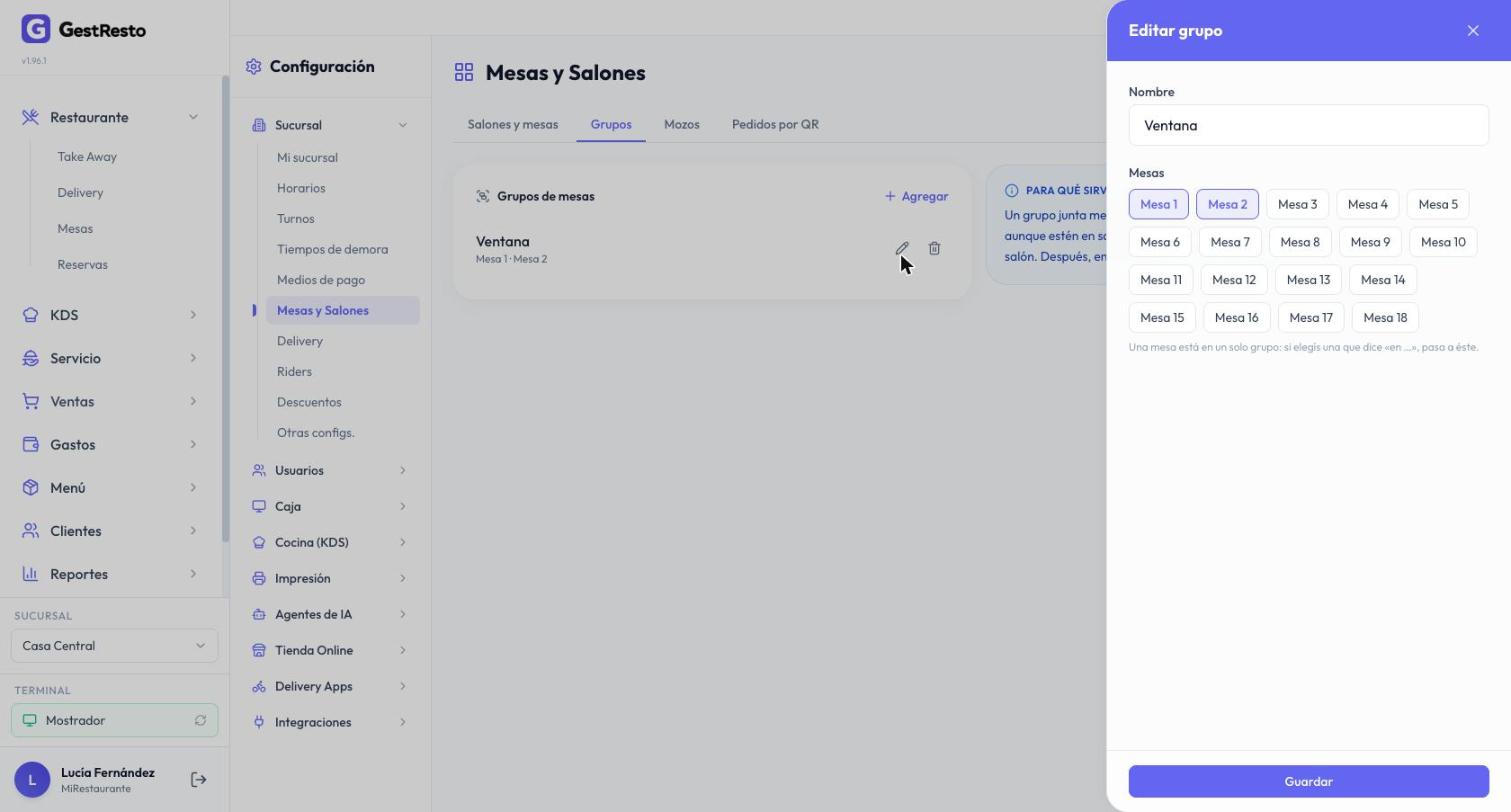Screen dimensions: 1511x812
Task: Click the KDS chef hat icon
Action: (x=30, y=315)
